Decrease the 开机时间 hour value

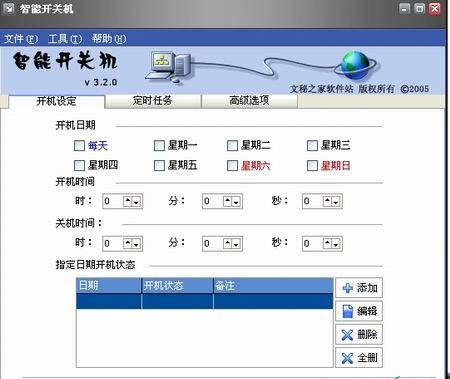[x=136, y=201]
